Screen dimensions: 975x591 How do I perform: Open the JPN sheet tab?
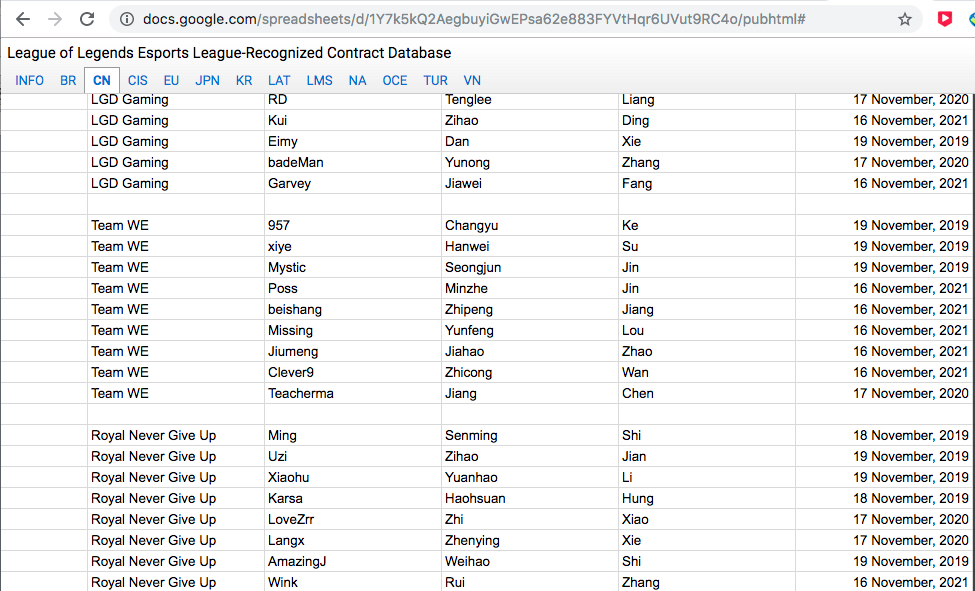(x=208, y=80)
